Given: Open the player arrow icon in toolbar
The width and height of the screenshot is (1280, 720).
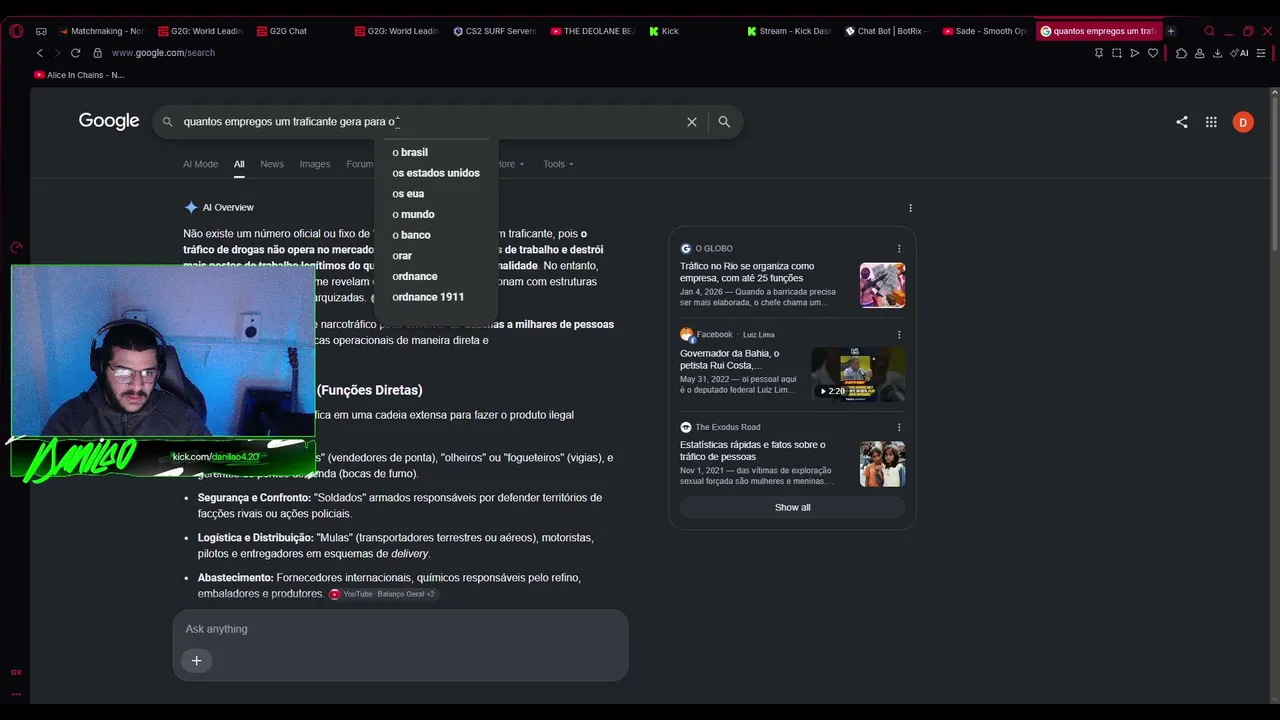Looking at the screenshot, I should tap(1135, 53).
